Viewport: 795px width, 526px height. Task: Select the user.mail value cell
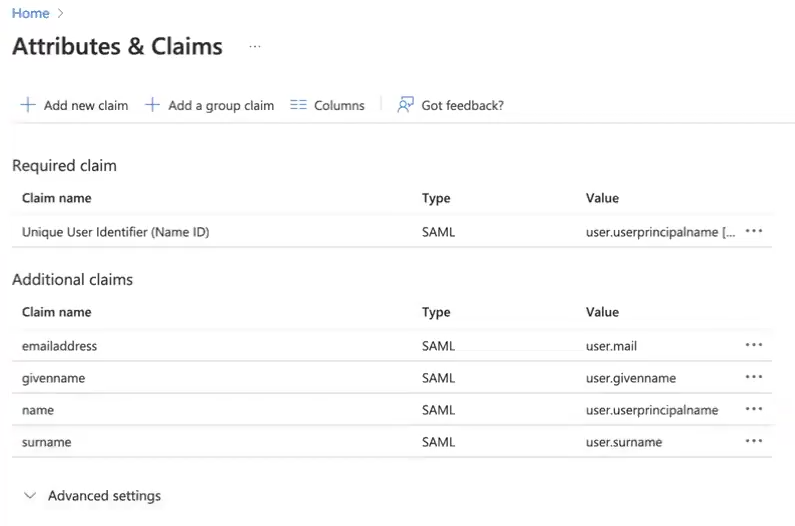point(611,346)
